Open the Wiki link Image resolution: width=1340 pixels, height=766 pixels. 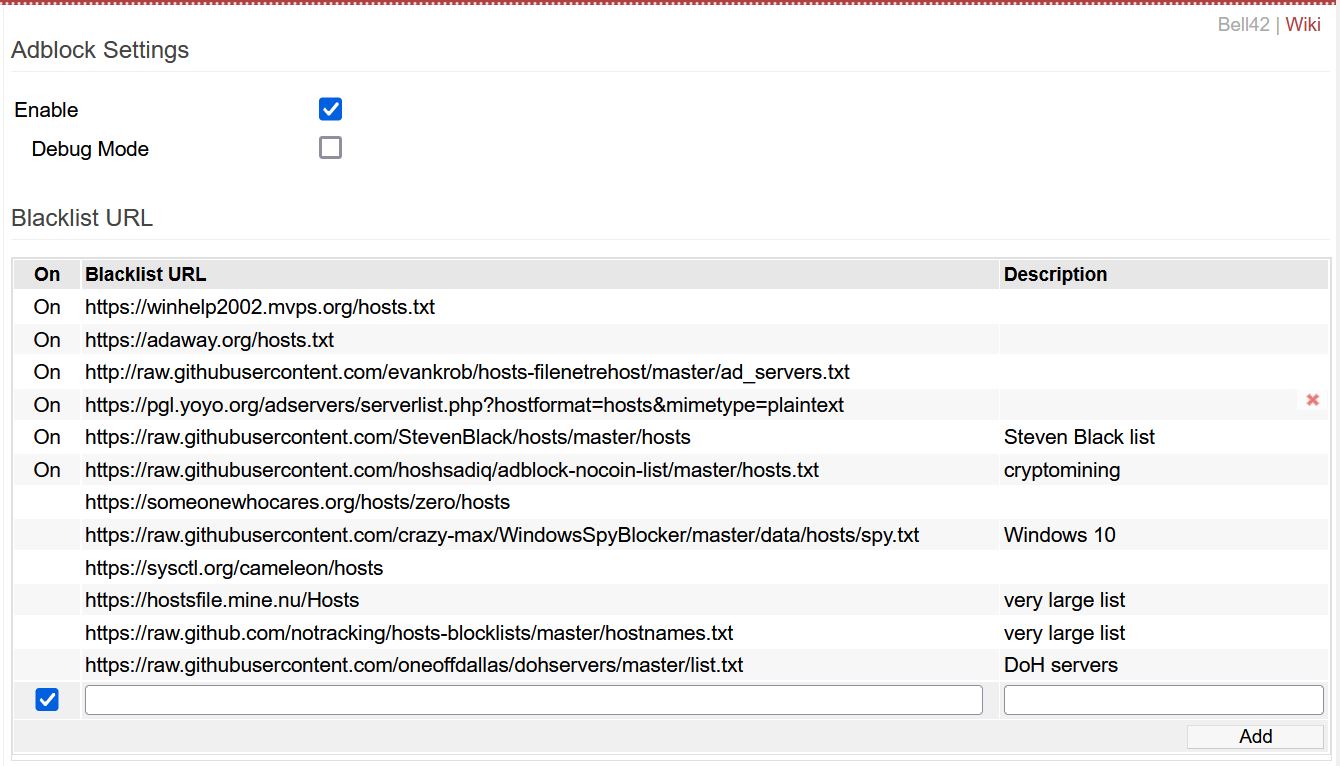pyautogui.click(x=1303, y=25)
